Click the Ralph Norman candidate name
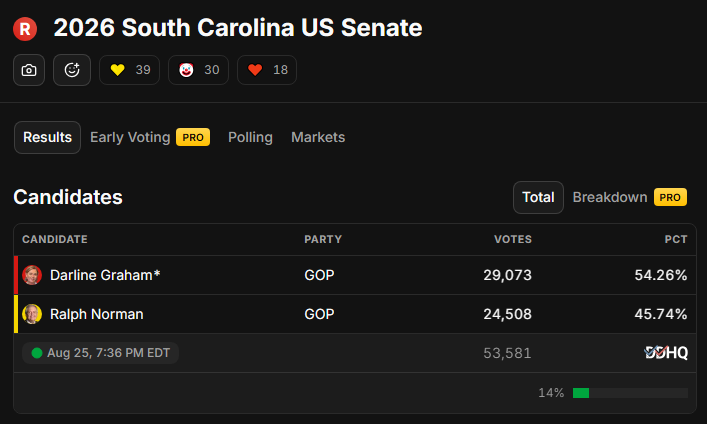The height and width of the screenshot is (424, 707). pyautogui.click(x=96, y=314)
